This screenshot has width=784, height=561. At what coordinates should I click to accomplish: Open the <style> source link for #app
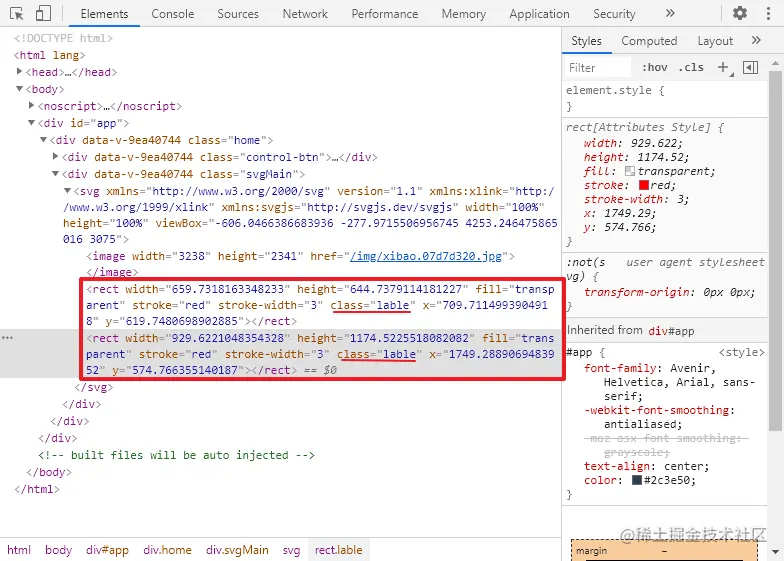(742, 352)
